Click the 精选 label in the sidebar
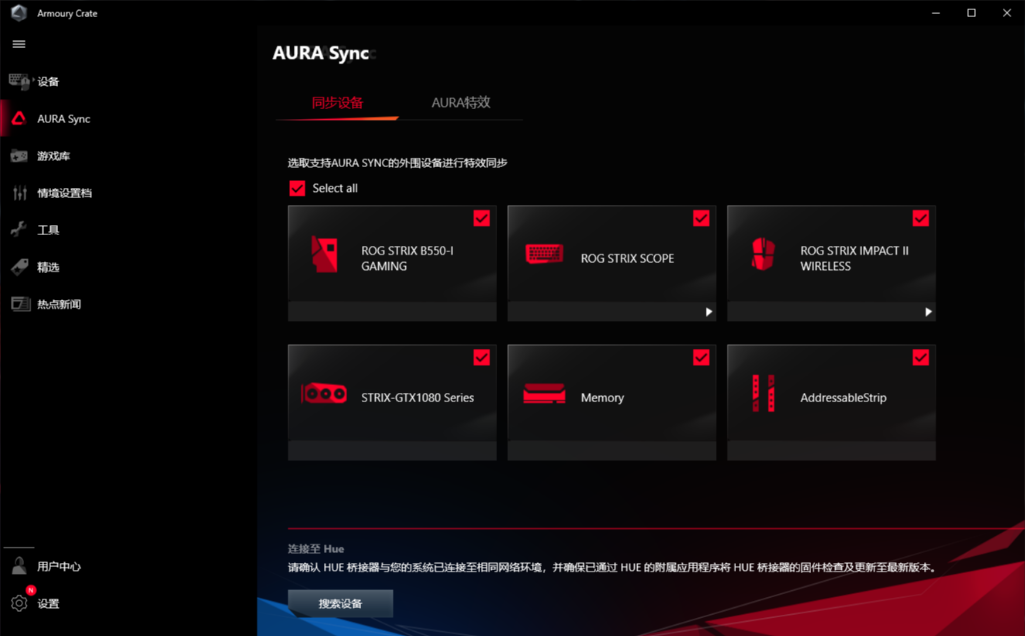This screenshot has width=1025, height=636. (x=48, y=267)
